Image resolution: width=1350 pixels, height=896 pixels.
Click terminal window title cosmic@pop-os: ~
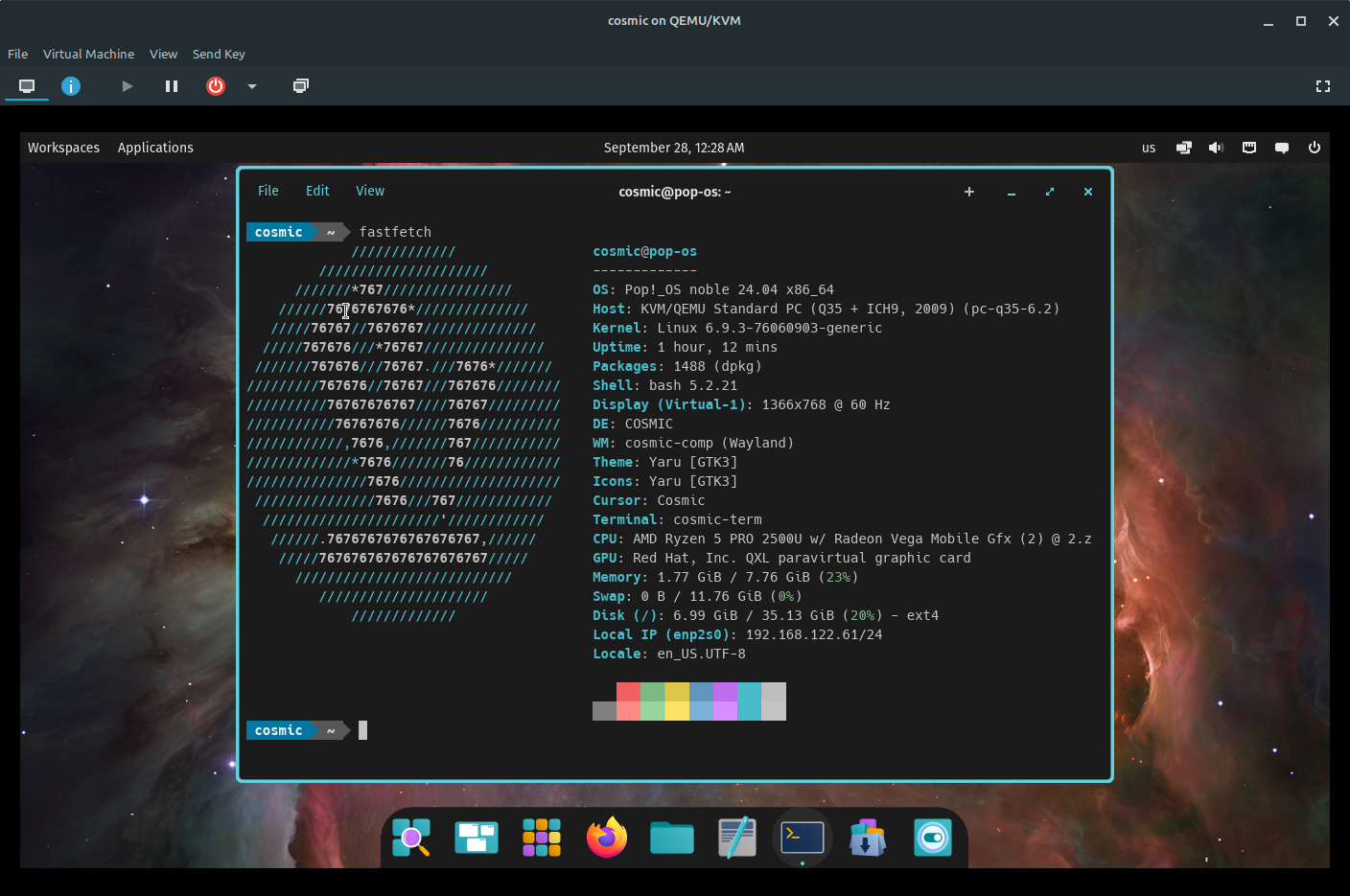pyautogui.click(x=675, y=192)
